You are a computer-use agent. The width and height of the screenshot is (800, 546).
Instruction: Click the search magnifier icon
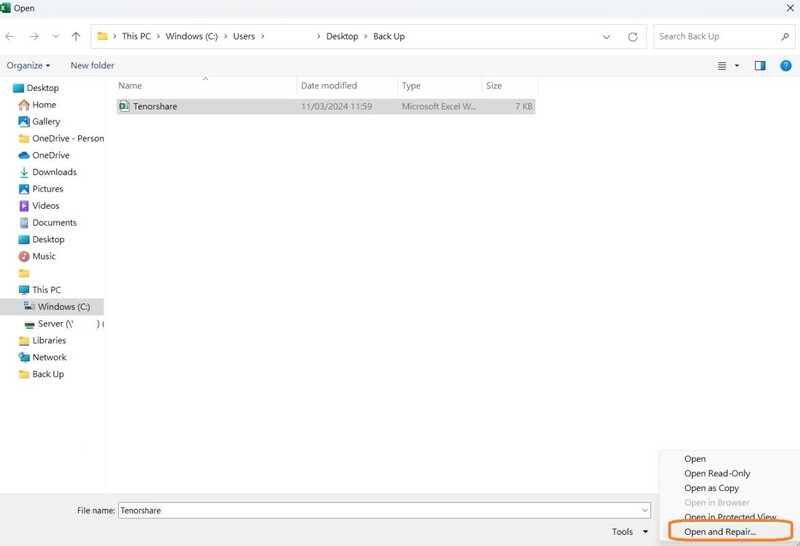(x=785, y=36)
